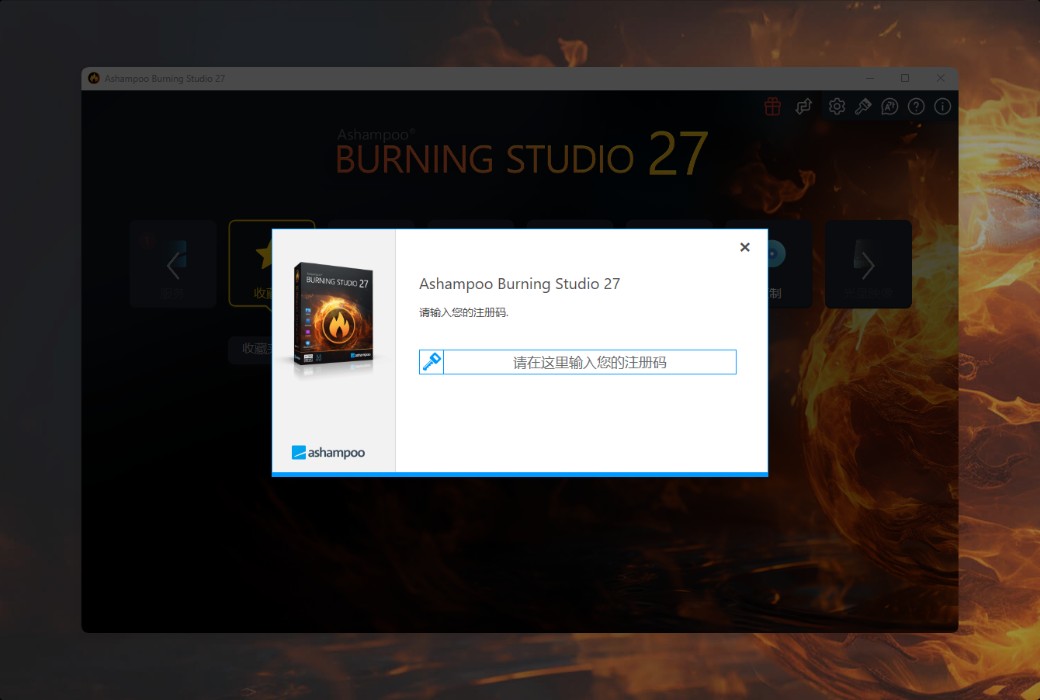Click the Burning Studio 27 box art thumbnail

[331, 314]
